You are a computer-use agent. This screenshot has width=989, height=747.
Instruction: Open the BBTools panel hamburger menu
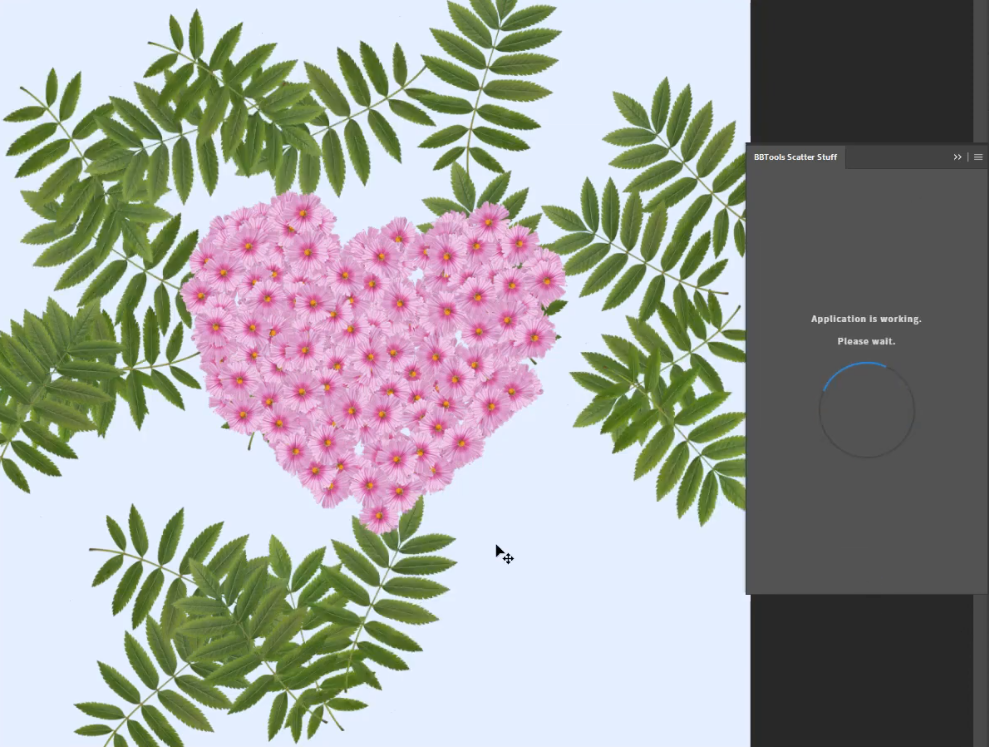pyautogui.click(x=978, y=157)
